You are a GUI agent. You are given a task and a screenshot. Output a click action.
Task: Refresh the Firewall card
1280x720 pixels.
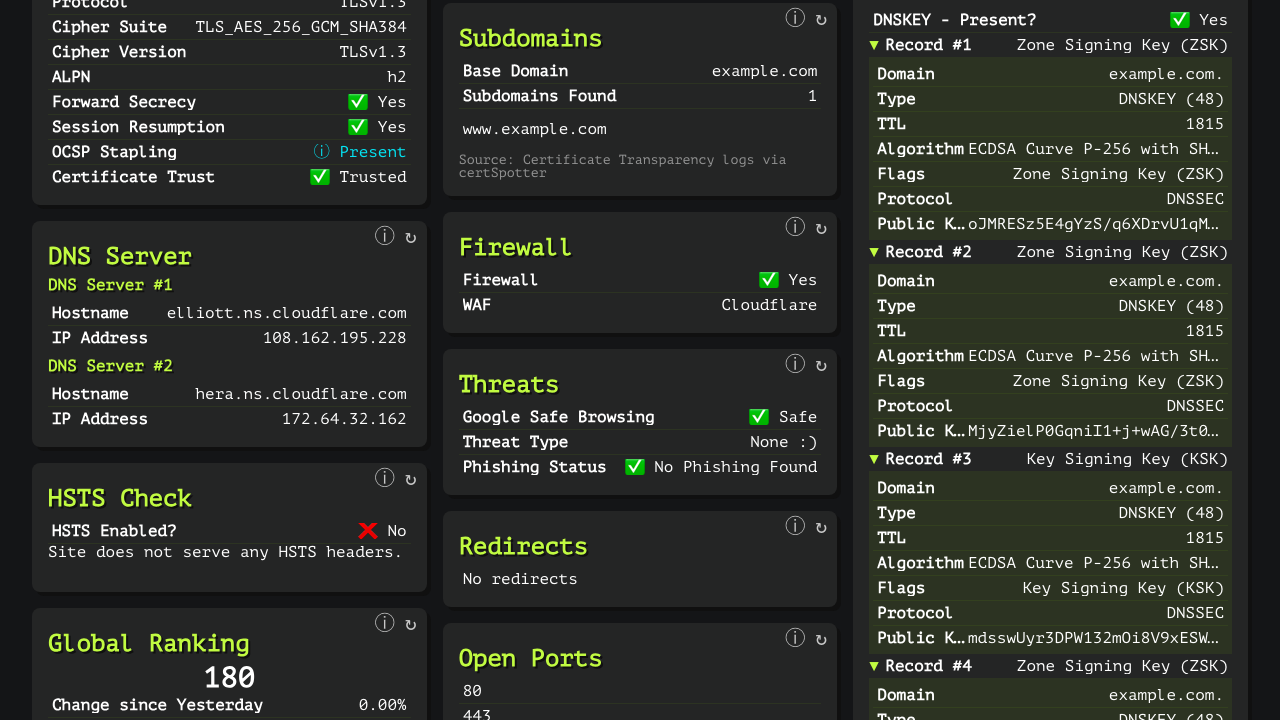coord(821,228)
